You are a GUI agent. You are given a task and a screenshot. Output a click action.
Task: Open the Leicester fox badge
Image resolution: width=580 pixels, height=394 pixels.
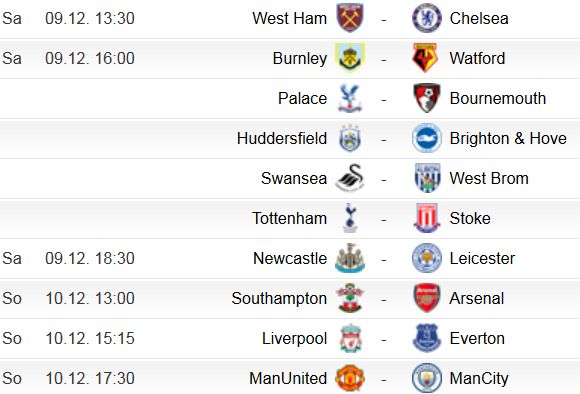tap(427, 258)
